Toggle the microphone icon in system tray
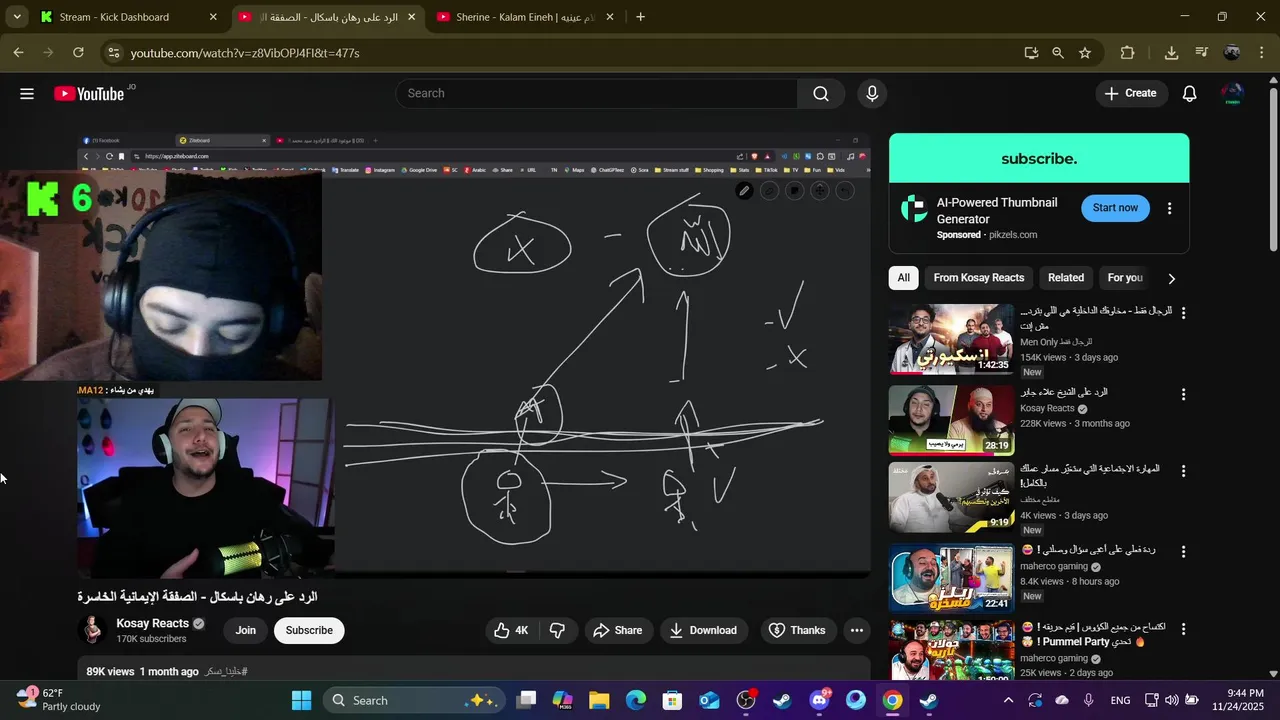This screenshot has width=1280, height=720. pyautogui.click(x=1089, y=700)
